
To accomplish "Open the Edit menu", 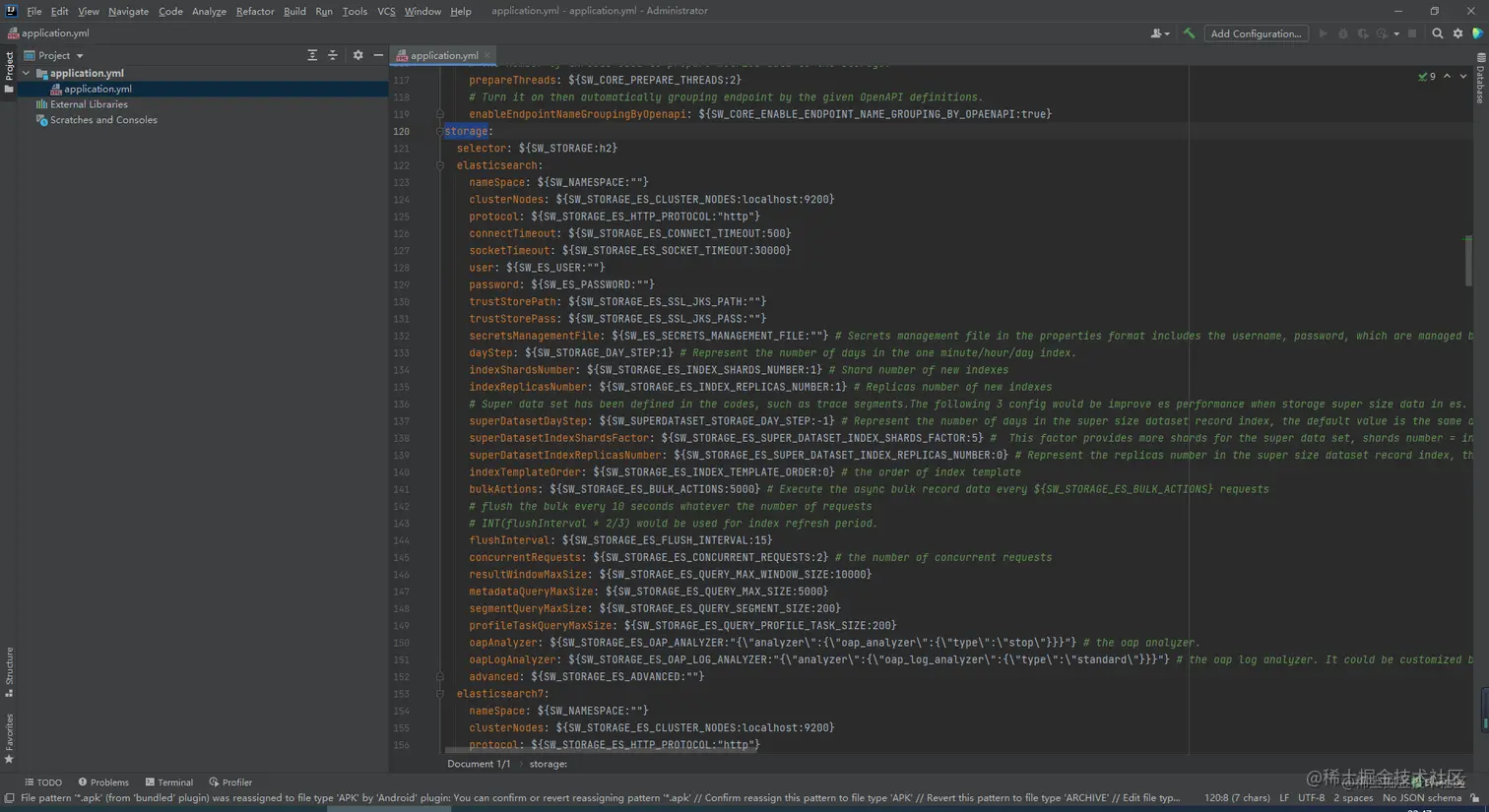I will click(x=60, y=11).
